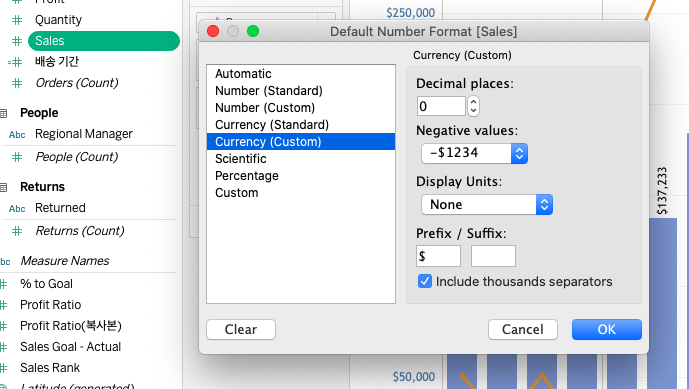Click the number icon beside Sales Rank
This screenshot has height=389, width=689.
pos(4,367)
